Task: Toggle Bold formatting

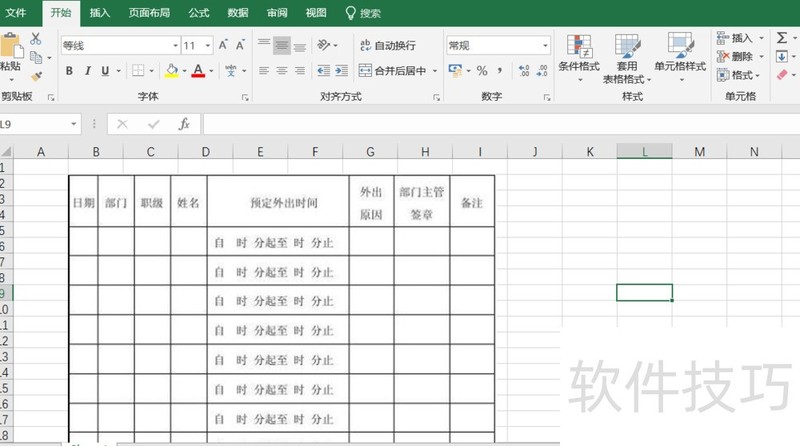Action: tap(69, 71)
